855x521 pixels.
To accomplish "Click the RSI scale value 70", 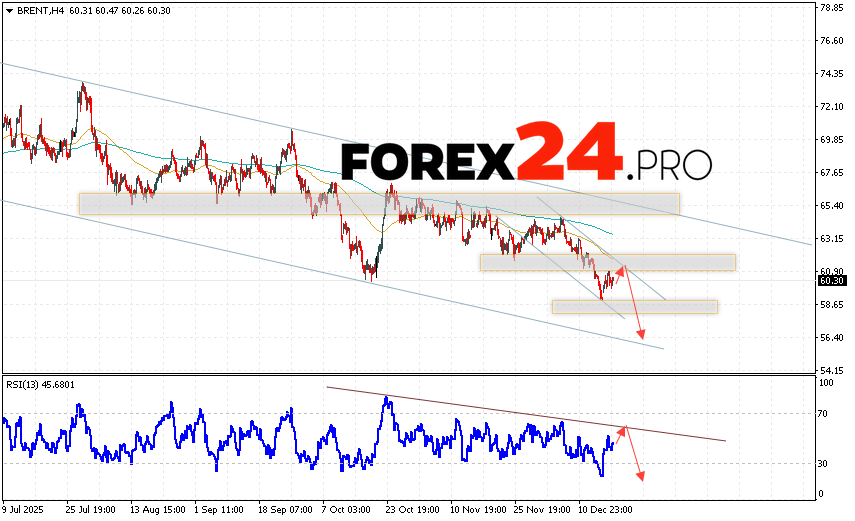I will [x=823, y=414].
